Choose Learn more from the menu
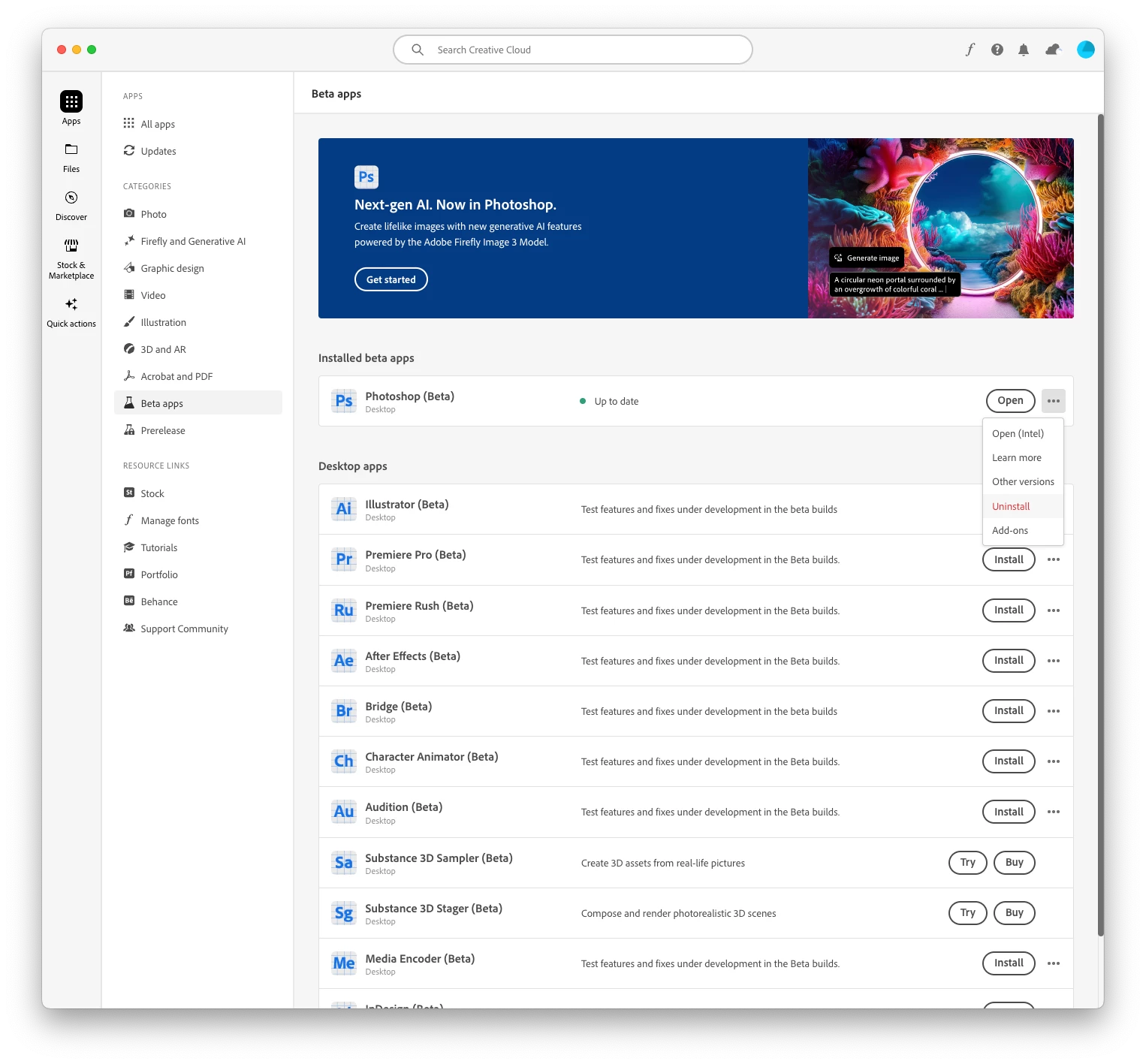Screen dimensions: 1146x1064 pyautogui.click(x=1023, y=457)
